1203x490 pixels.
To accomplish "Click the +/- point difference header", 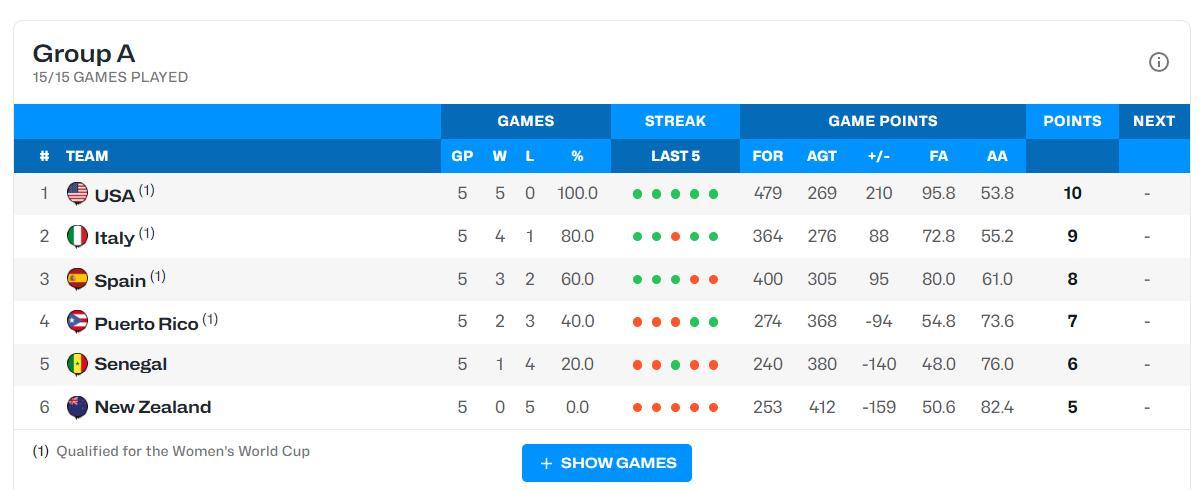I will [878, 156].
